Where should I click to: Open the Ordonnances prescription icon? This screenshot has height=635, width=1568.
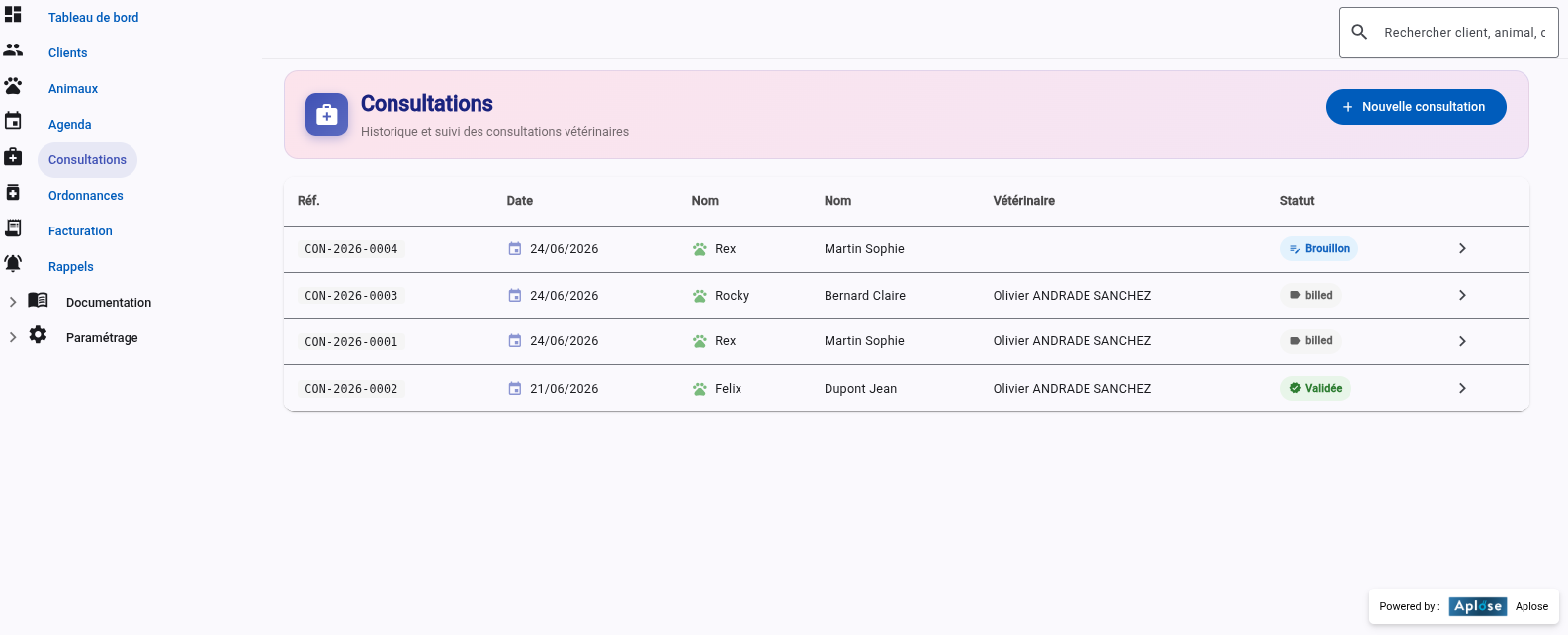pyautogui.click(x=13, y=192)
